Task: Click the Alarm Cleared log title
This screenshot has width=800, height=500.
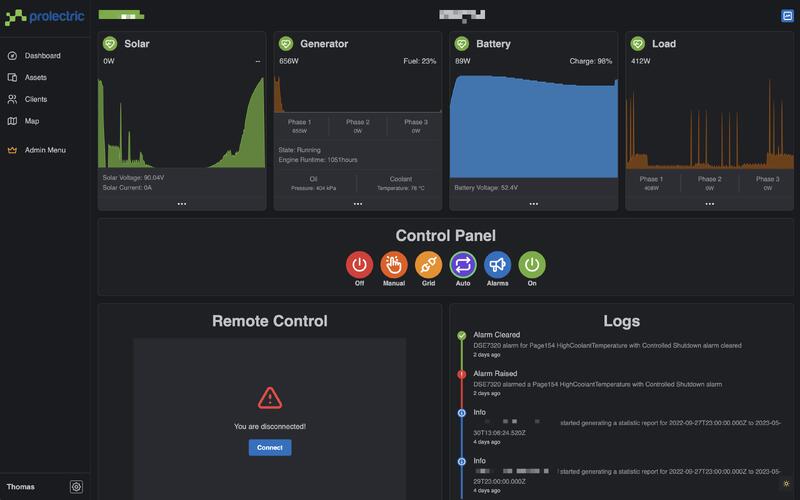Action: pos(496,335)
